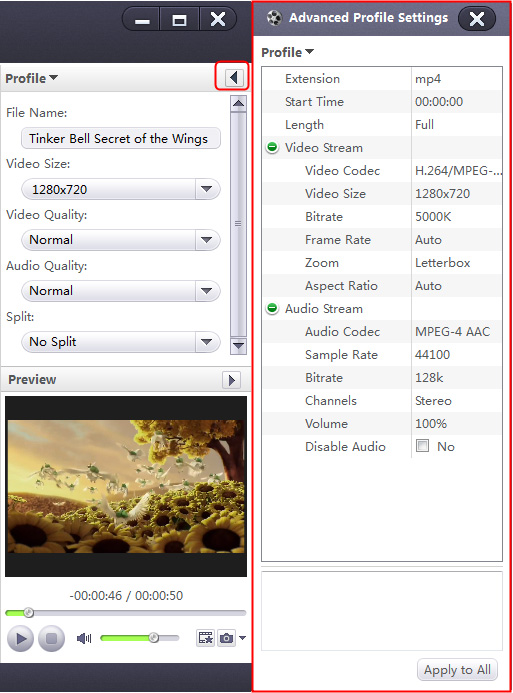Collapse the advanced panel with left arrow button
Viewport: 513px width, 693px height.
coord(233,78)
